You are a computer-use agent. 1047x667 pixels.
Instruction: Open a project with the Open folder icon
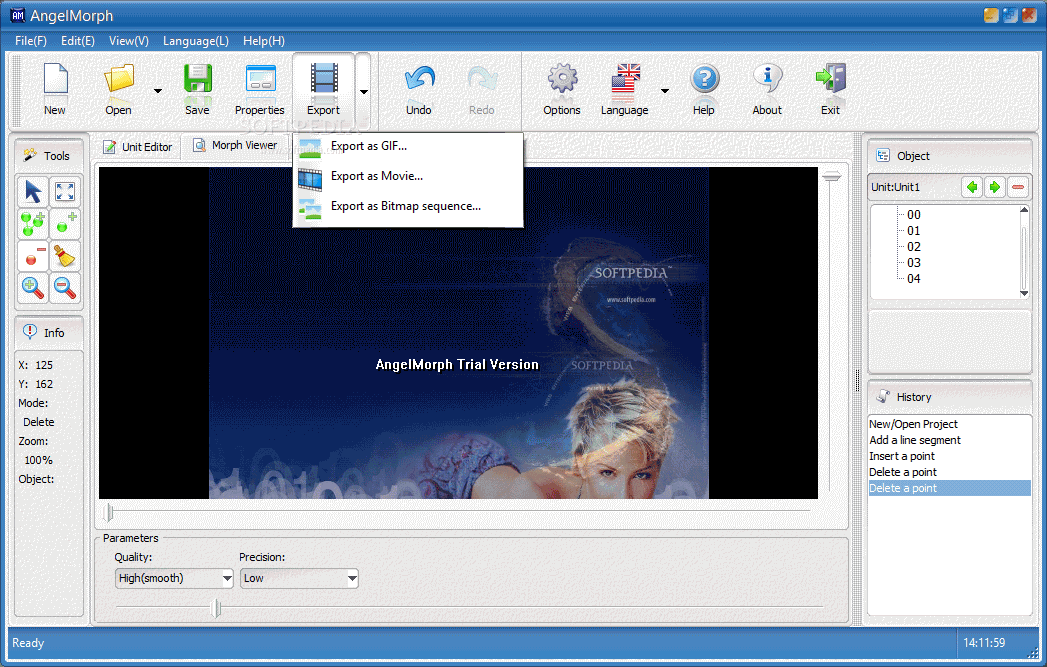pos(119,89)
